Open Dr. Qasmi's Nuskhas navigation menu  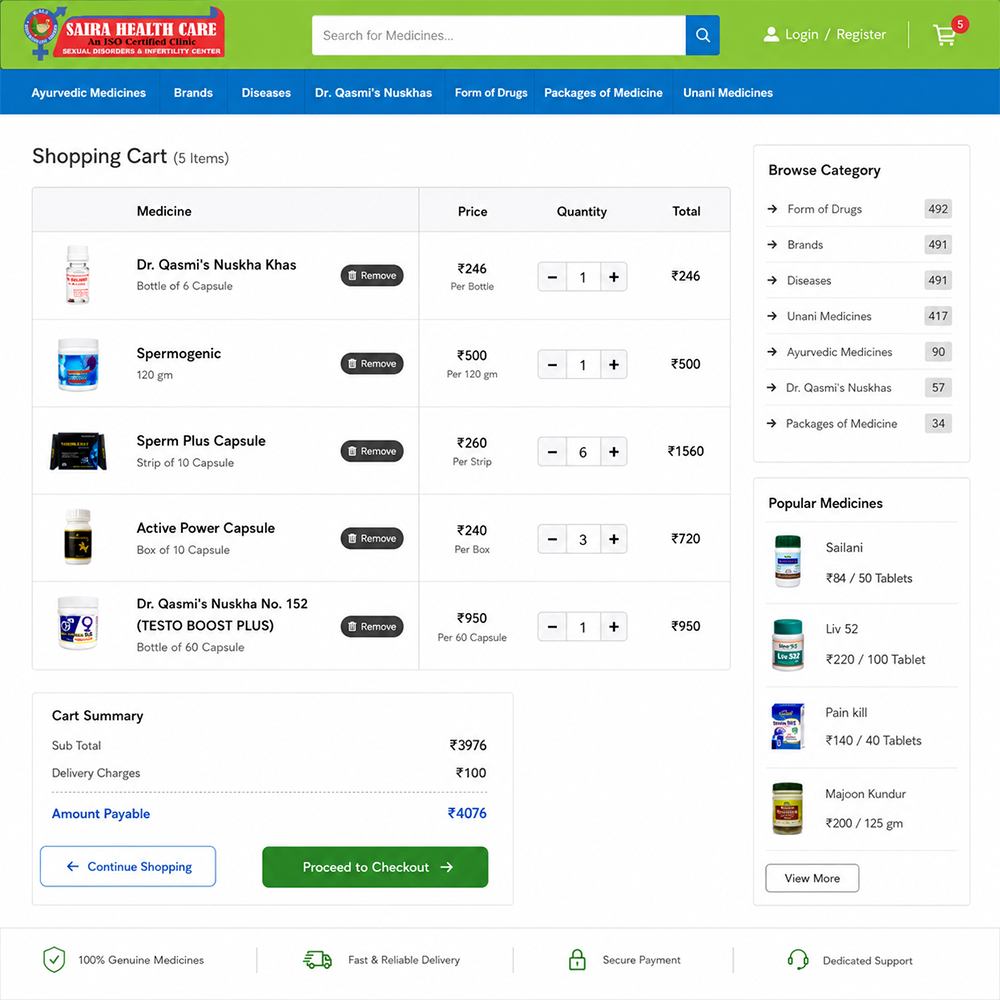373,92
